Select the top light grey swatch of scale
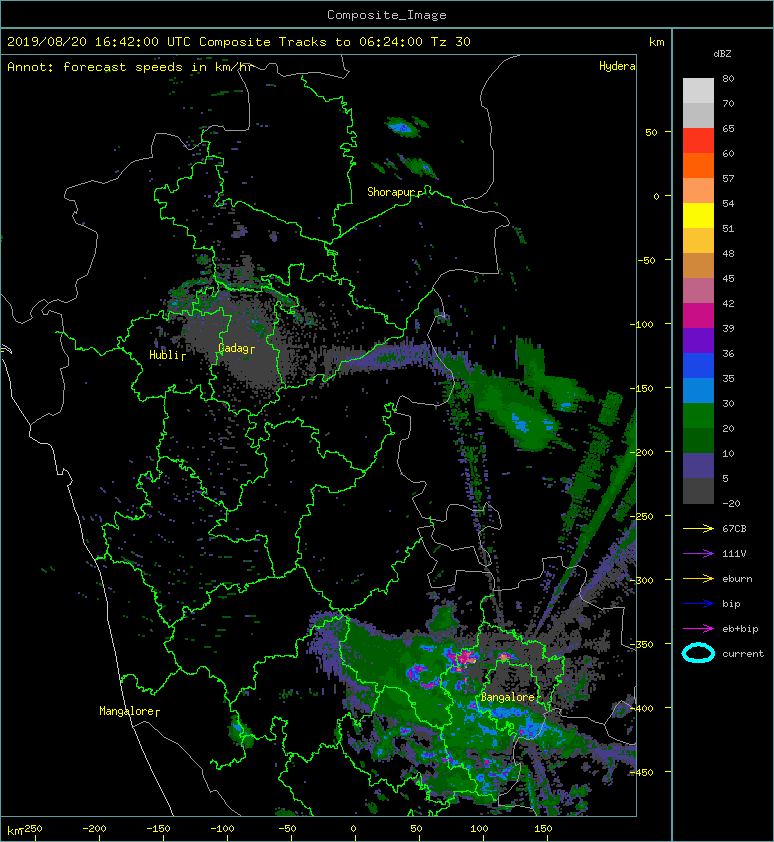Screen dimensions: 774x842 pyautogui.click(x=698, y=91)
